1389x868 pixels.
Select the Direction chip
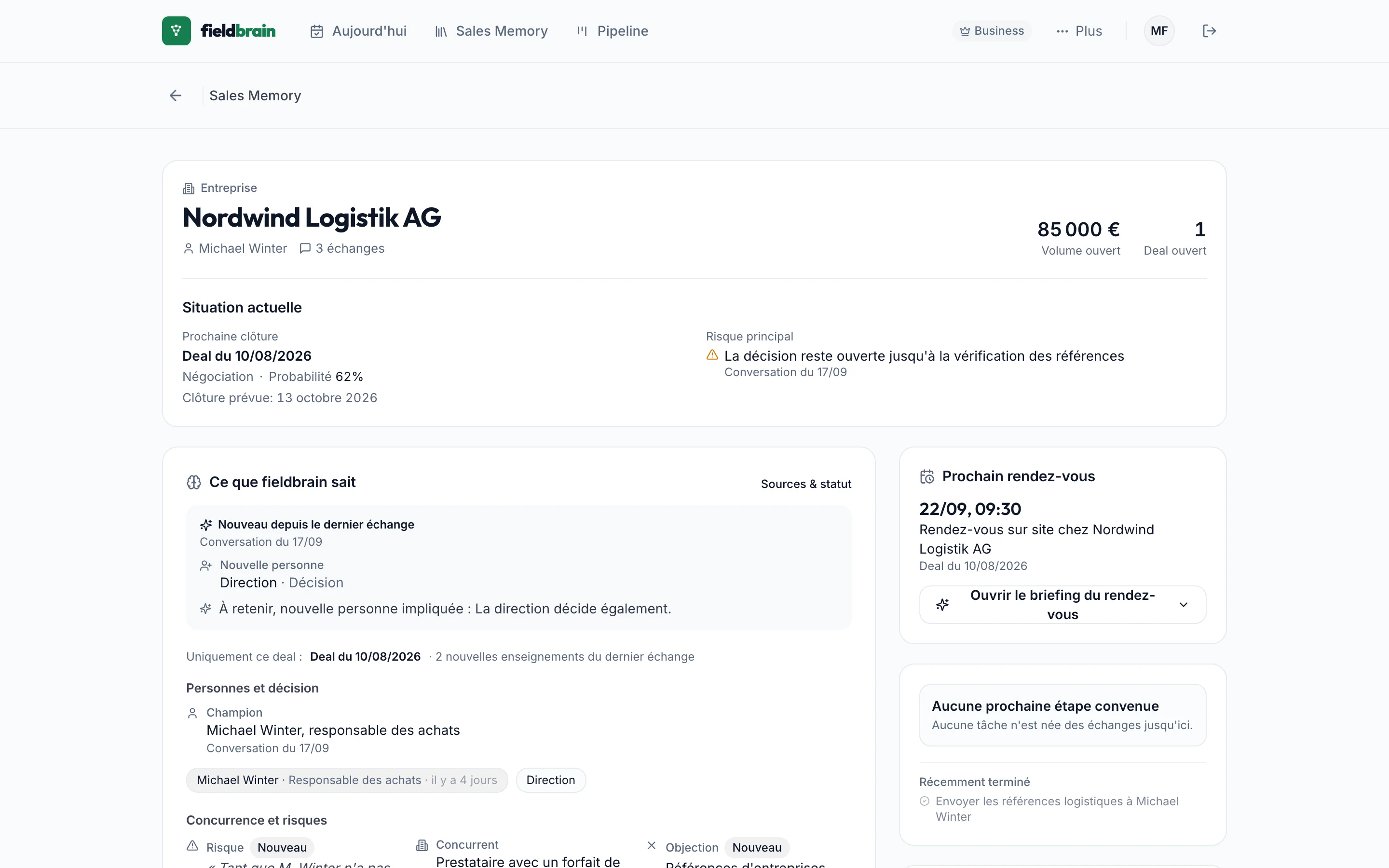pos(550,780)
